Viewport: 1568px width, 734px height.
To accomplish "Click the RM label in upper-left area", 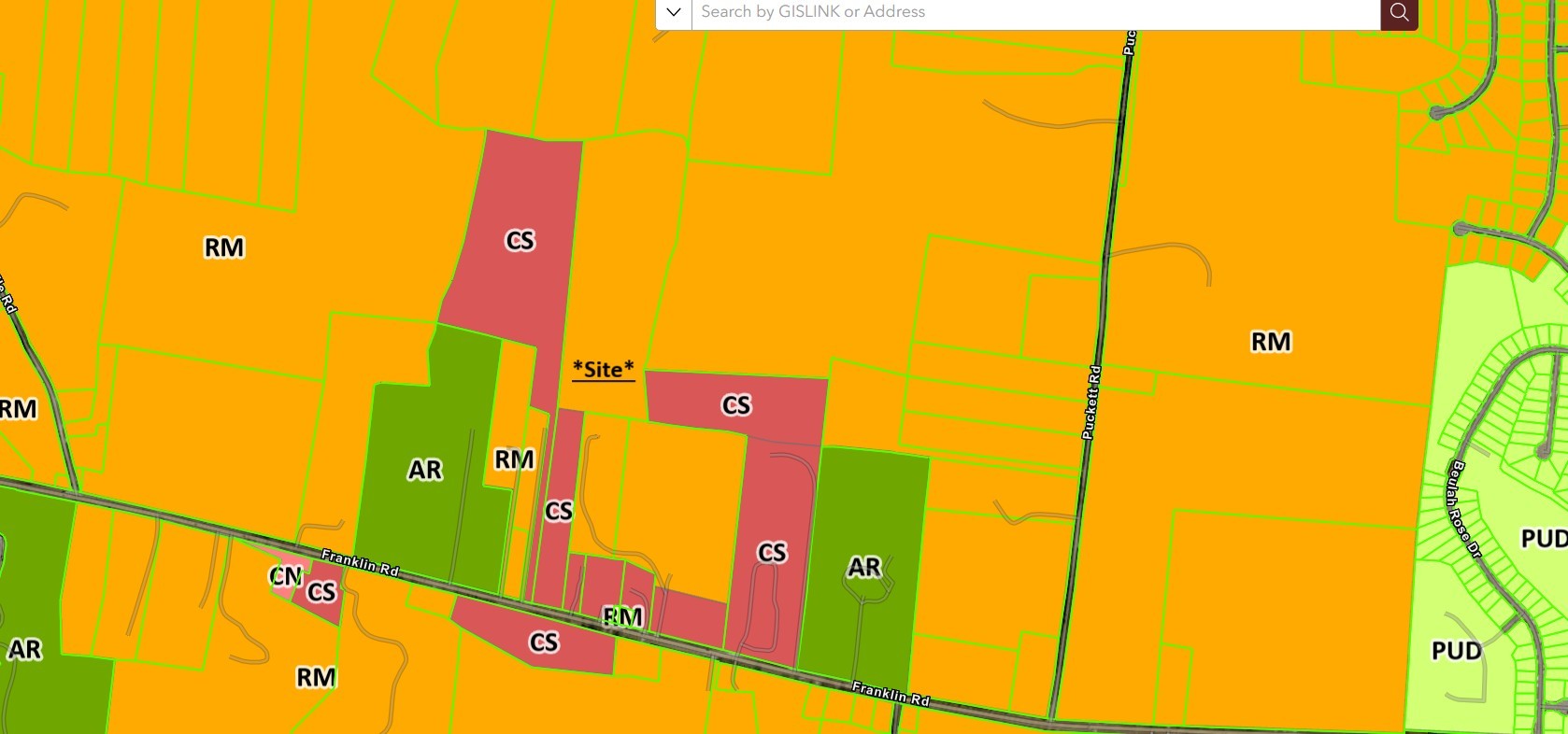I will [x=224, y=247].
